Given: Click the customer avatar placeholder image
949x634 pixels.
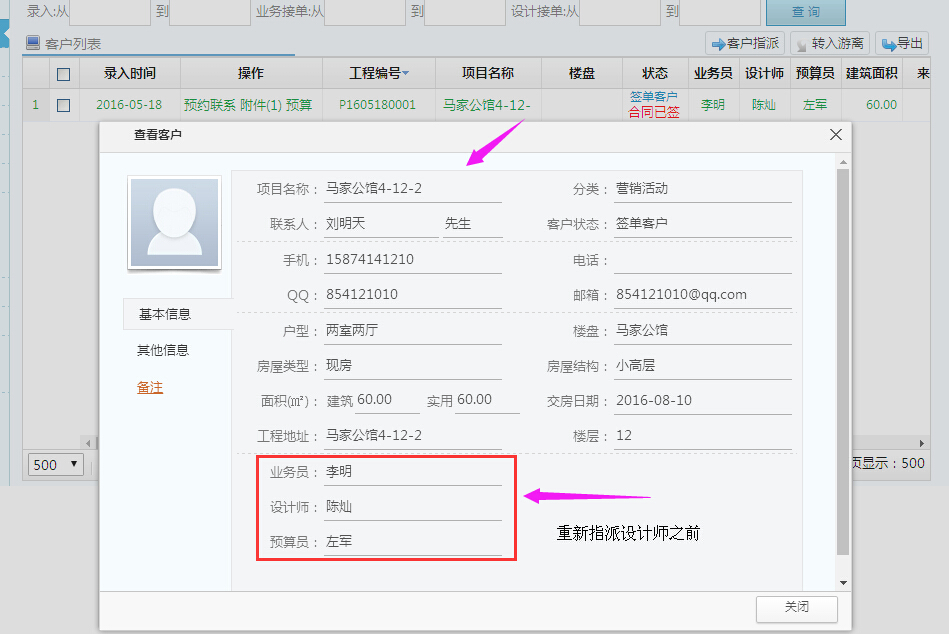Looking at the screenshot, I should click(174, 222).
